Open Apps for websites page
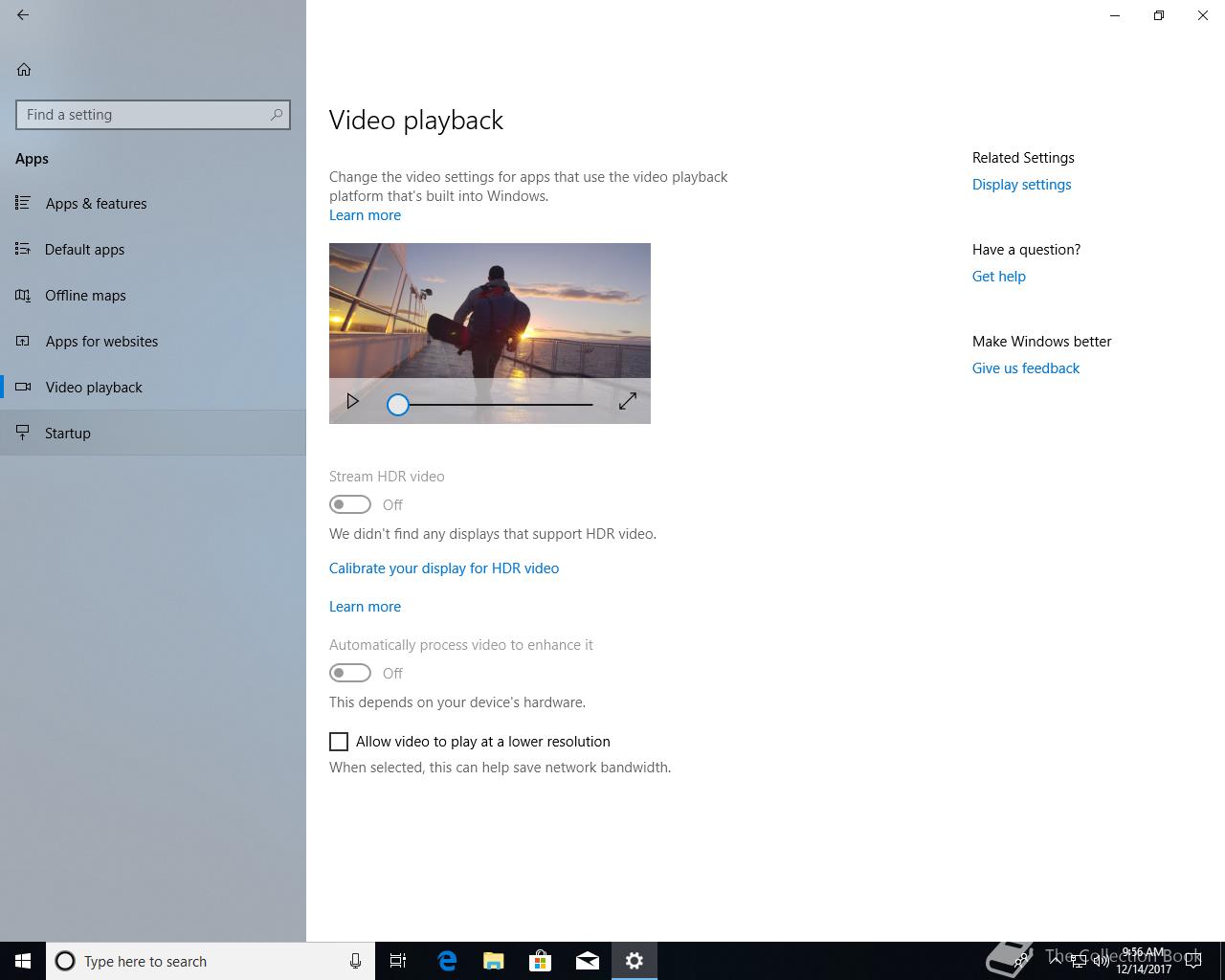Screen dimensions: 1225x980 (x=153, y=342)
